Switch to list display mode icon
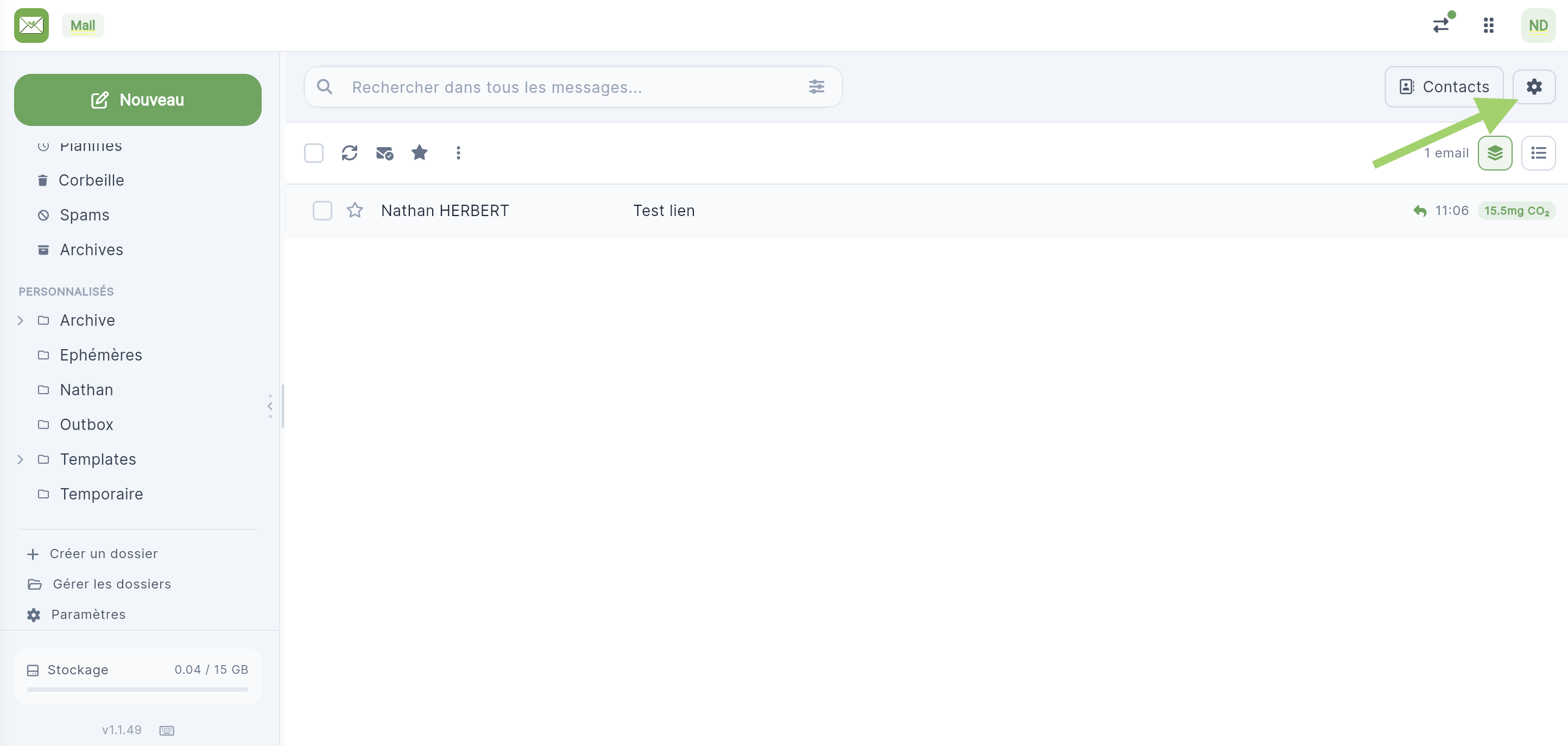This screenshot has width=1568, height=746. click(x=1538, y=153)
